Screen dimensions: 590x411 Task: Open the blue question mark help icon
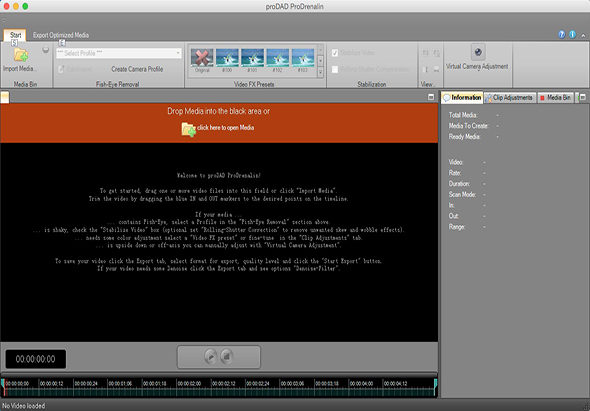tap(562, 35)
